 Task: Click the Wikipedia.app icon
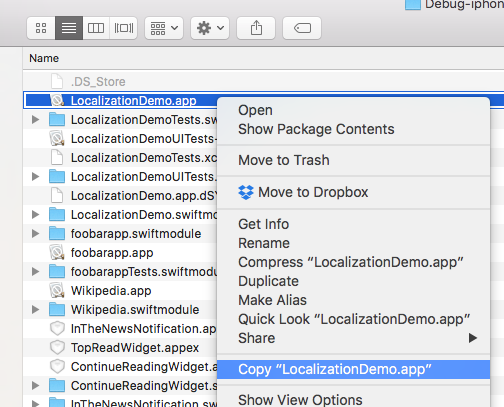[x=57, y=290]
